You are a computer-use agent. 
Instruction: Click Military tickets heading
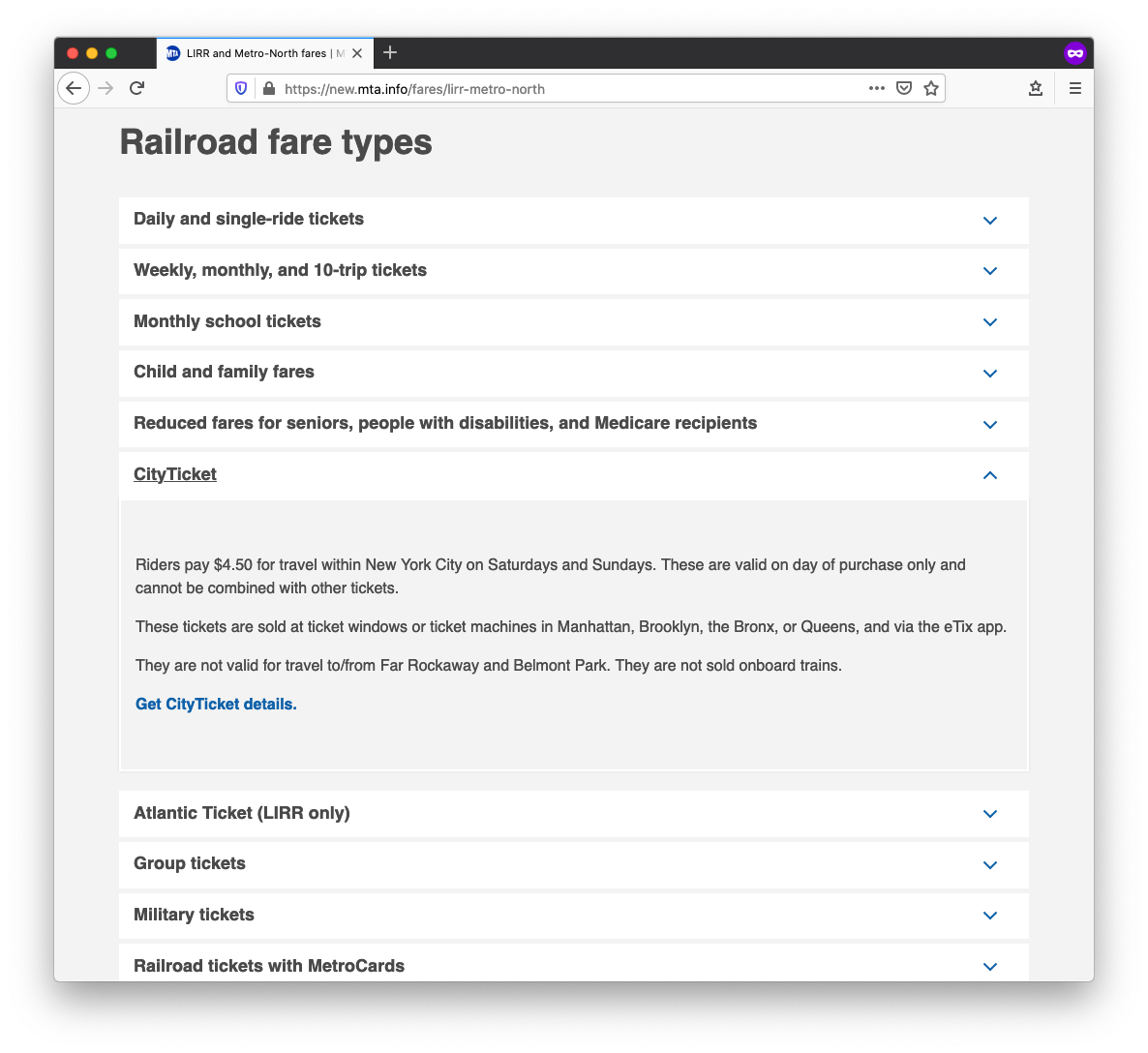(194, 915)
